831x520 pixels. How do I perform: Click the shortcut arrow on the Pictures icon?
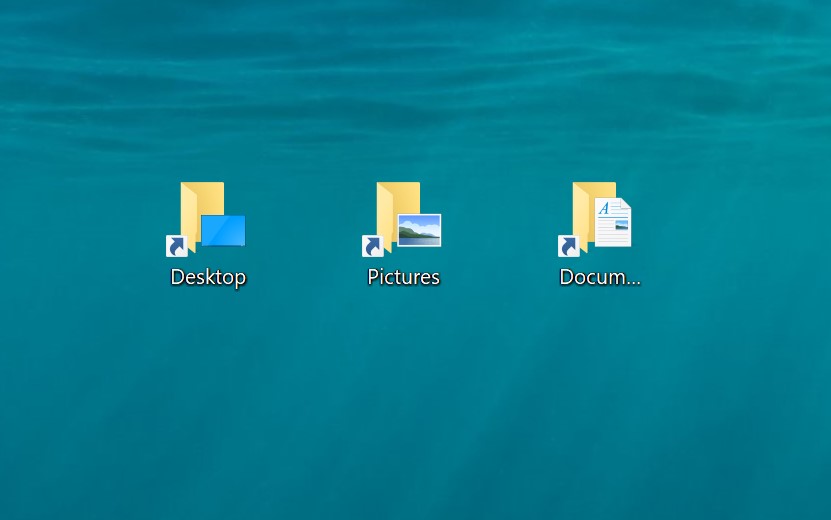tap(373, 246)
